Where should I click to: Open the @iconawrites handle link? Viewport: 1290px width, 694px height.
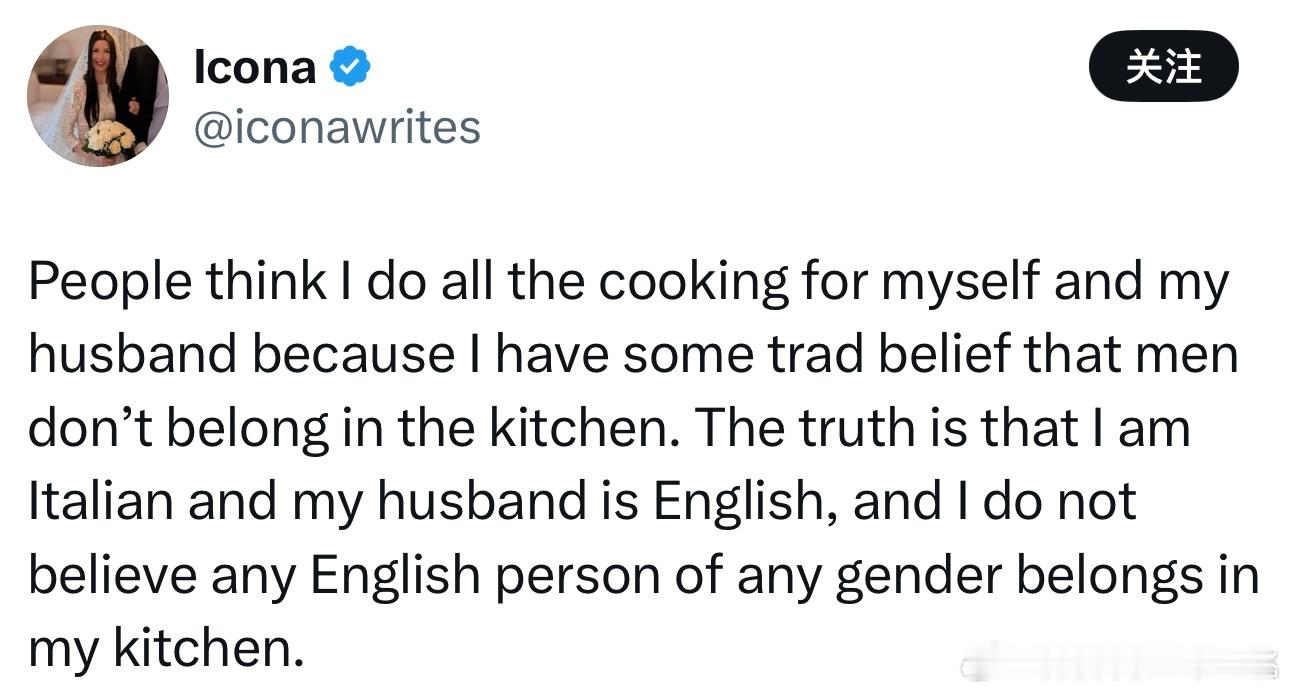(x=336, y=129)
